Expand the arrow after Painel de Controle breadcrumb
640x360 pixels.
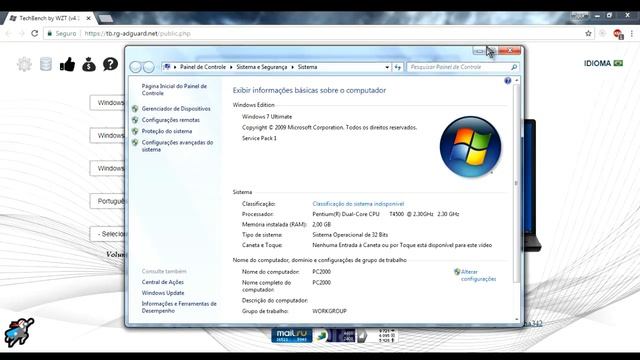(x=231, y=67)
